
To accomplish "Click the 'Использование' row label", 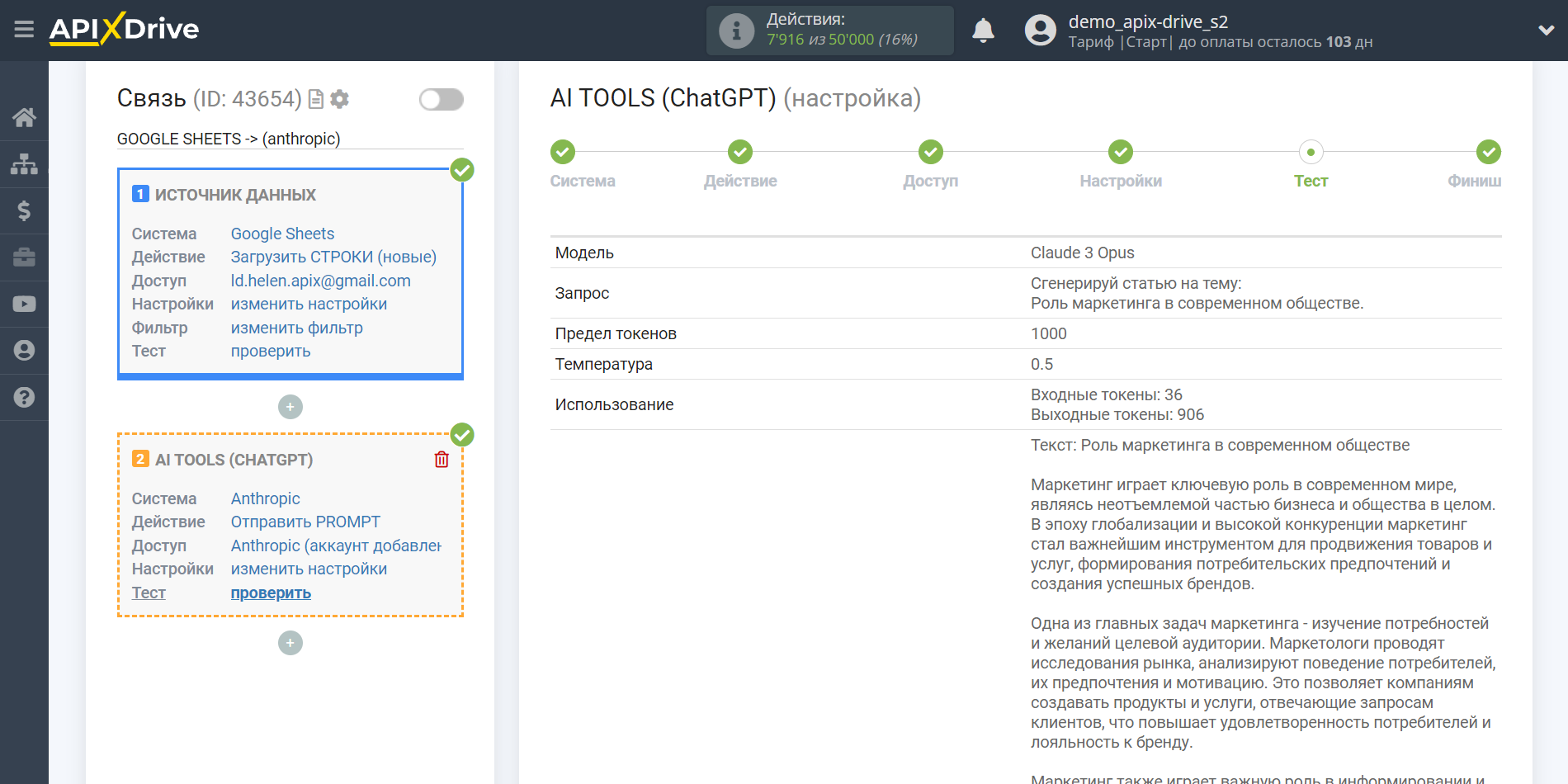I will 614,404.
